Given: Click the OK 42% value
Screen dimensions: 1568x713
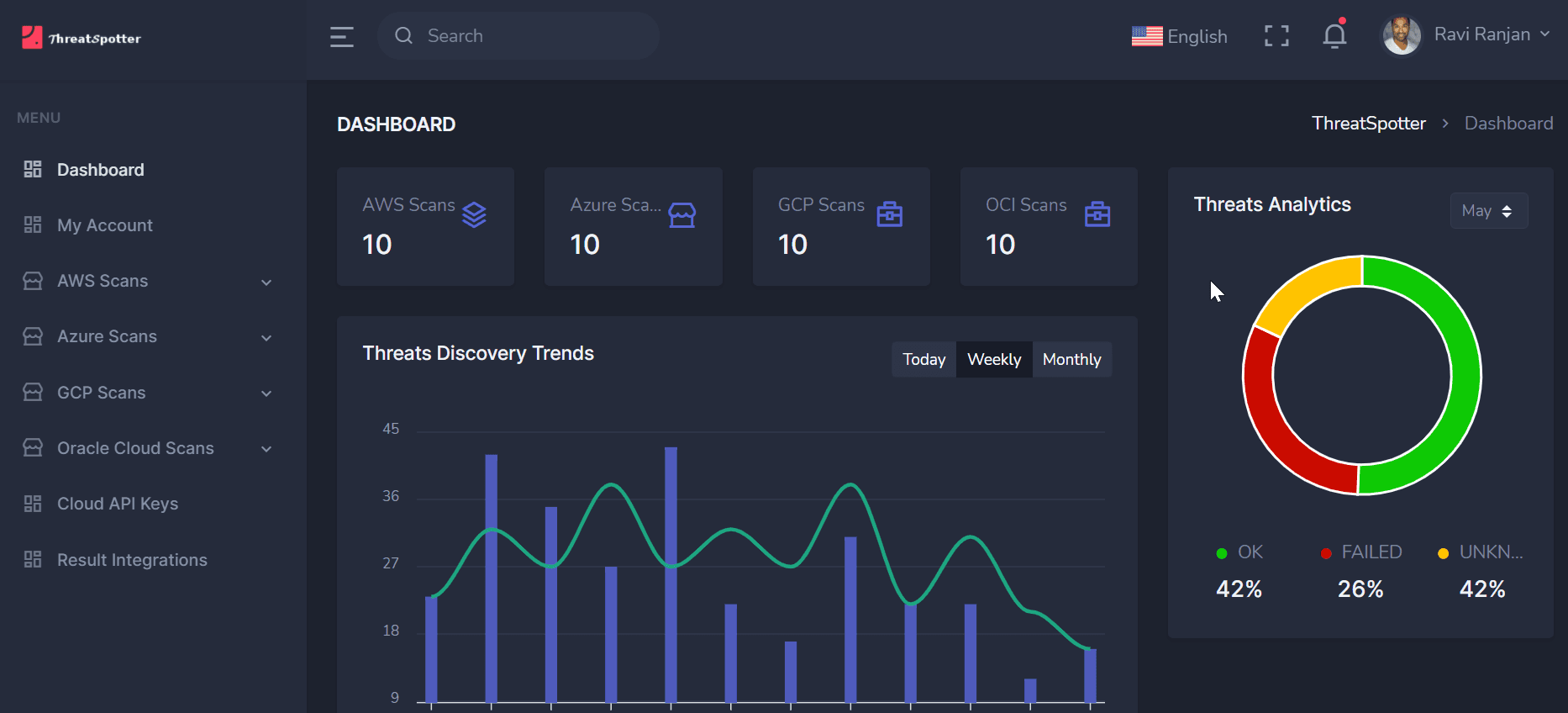Looking at the screenshot, I should click(x=1239, y=589).
